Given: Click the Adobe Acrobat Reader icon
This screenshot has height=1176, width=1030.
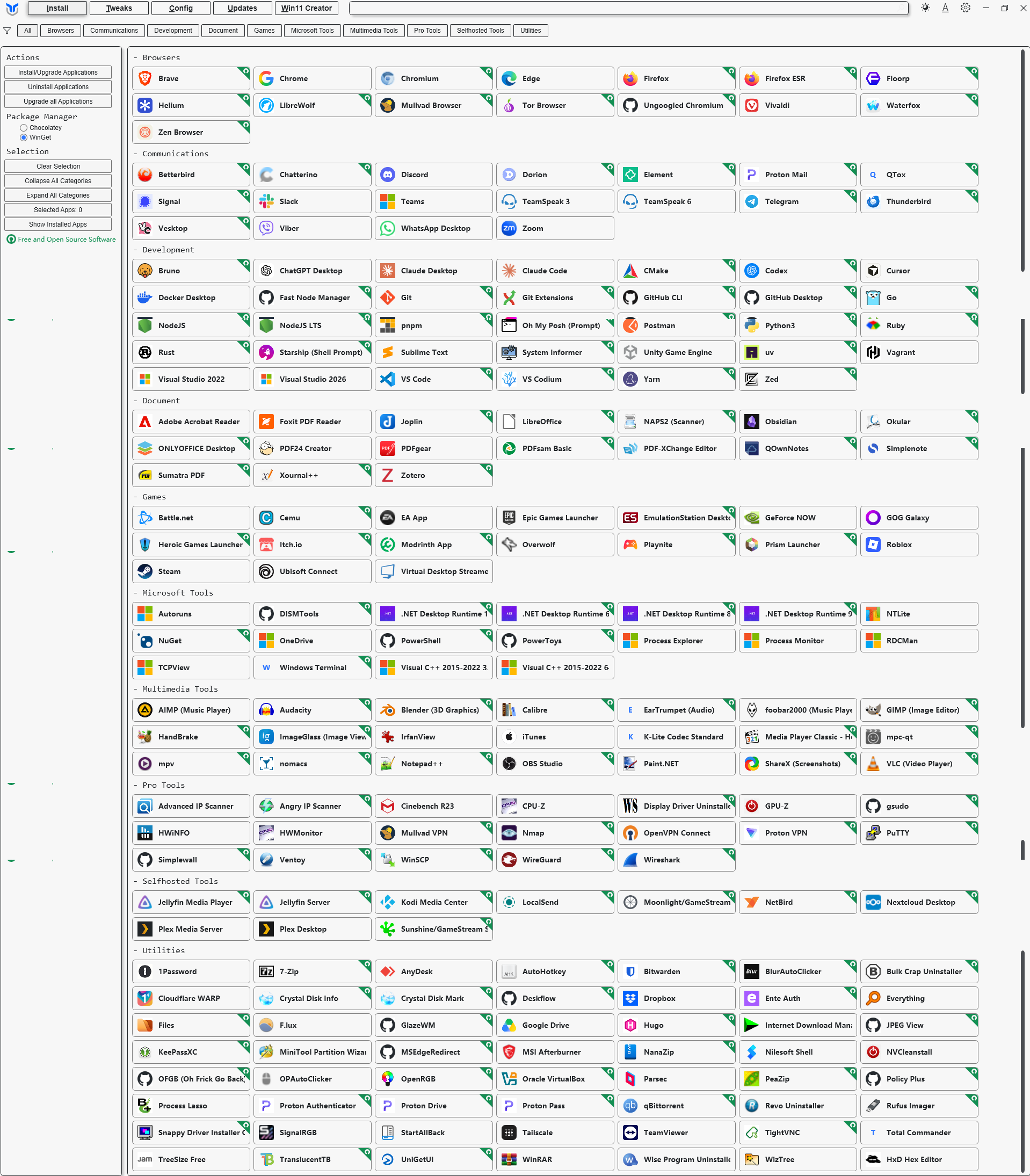Looking at the screenshot, I should (145, 422).
